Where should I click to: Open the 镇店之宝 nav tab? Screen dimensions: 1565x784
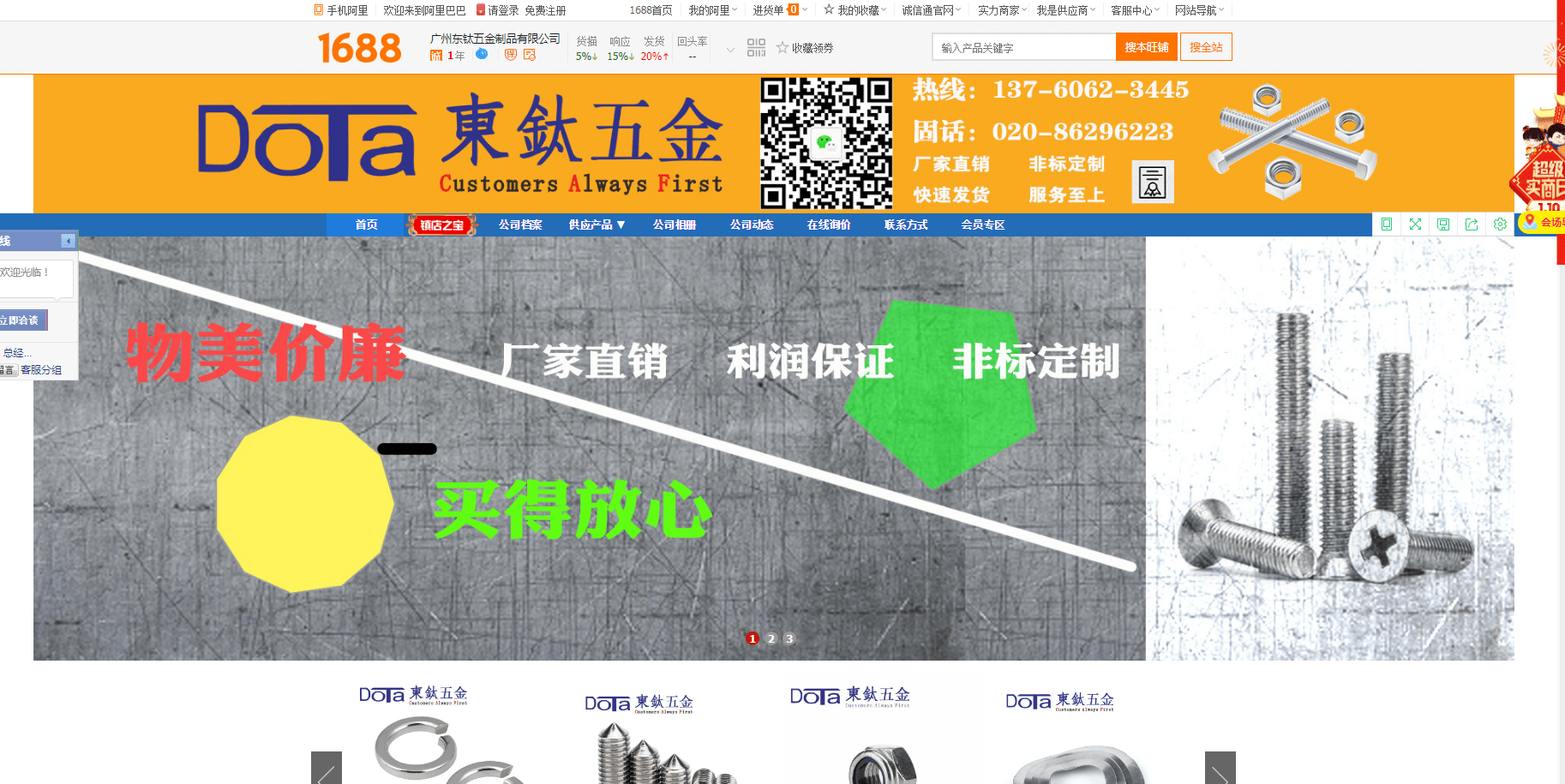(x=441, y=225)
